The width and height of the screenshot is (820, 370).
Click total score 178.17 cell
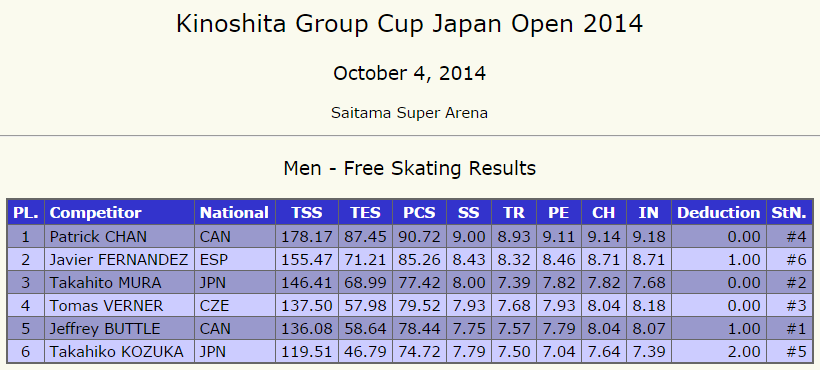tap(307, 237)
